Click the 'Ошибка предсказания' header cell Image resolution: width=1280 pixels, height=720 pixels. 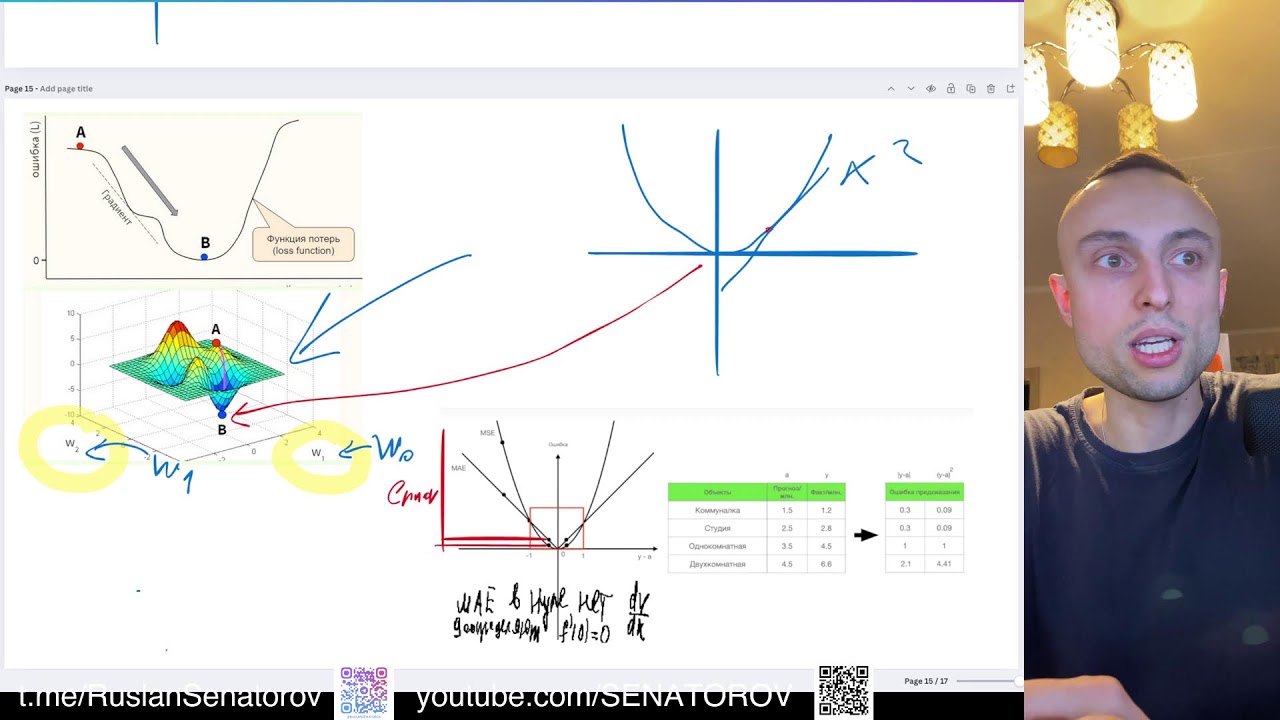click(x=924, y=492)
